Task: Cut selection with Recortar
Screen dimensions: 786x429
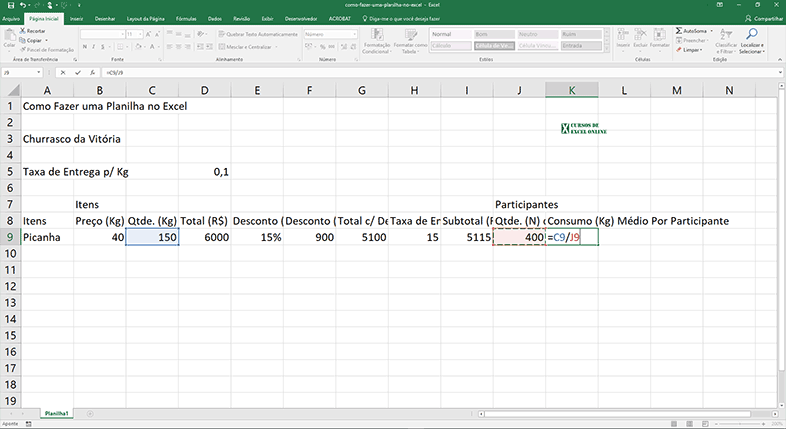Action: [x=33, y=31]
